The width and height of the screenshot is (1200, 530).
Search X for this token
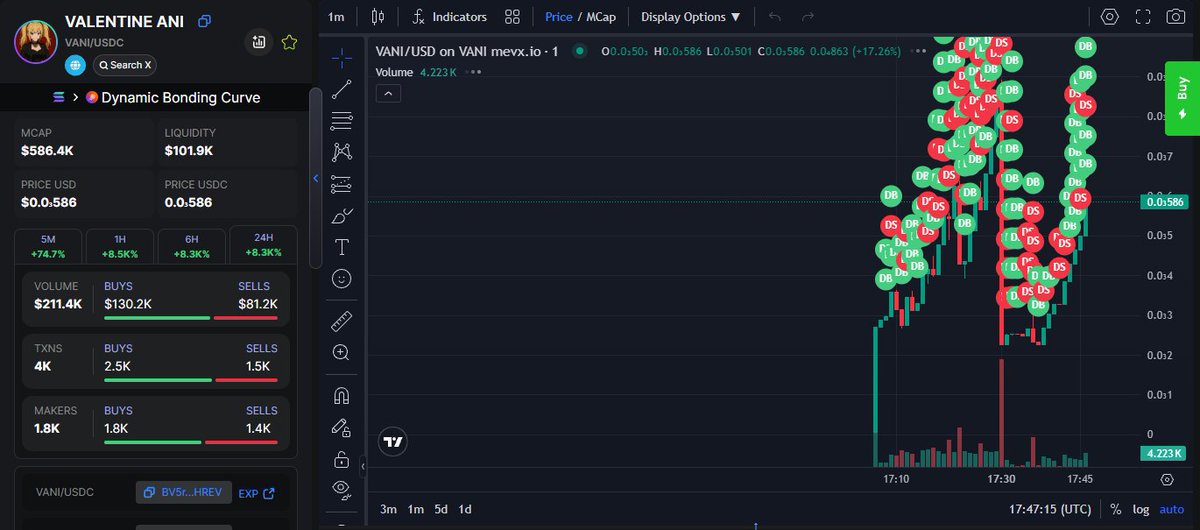coord(124,65)
